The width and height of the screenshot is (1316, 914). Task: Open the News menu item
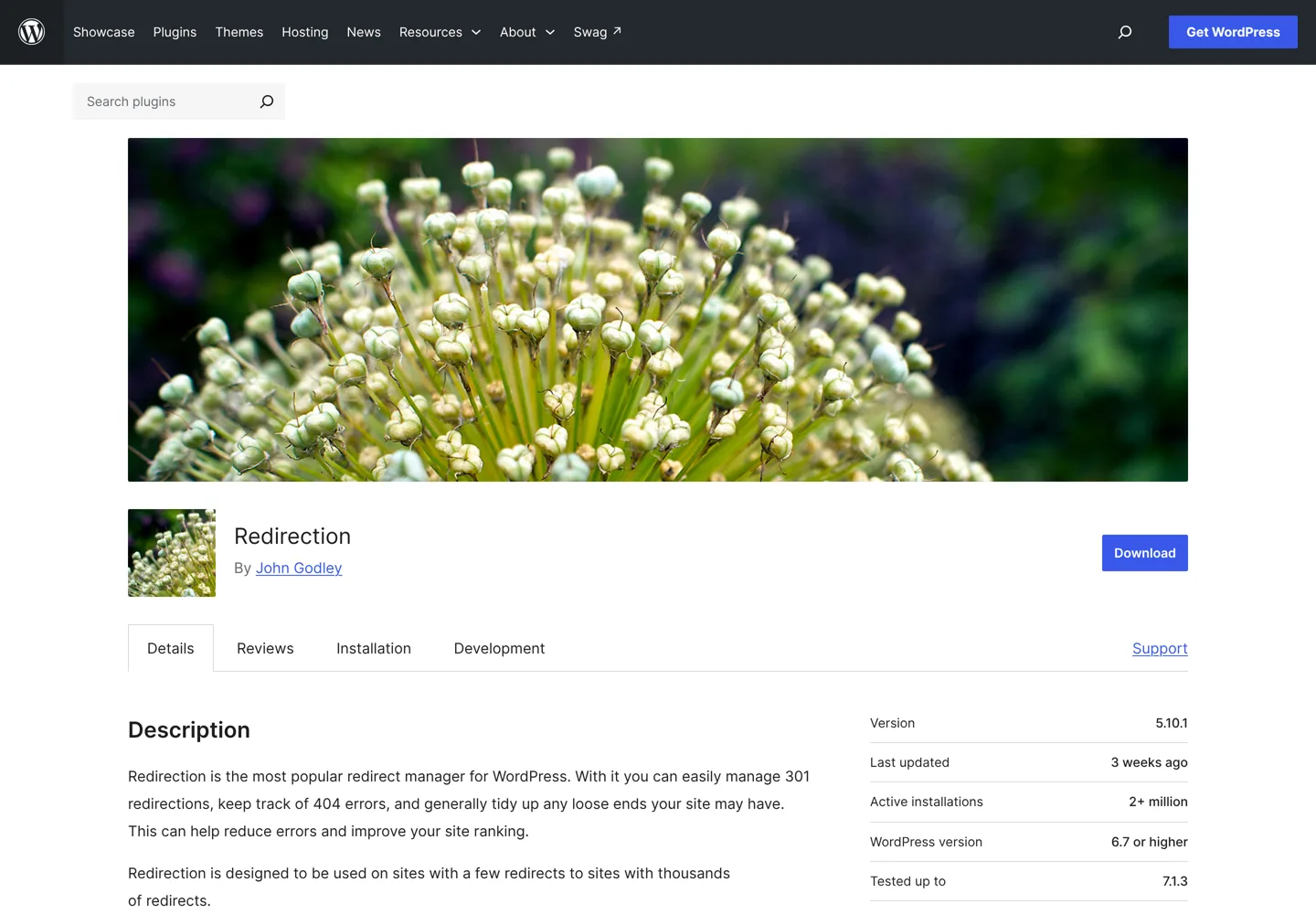pos(364,32)
